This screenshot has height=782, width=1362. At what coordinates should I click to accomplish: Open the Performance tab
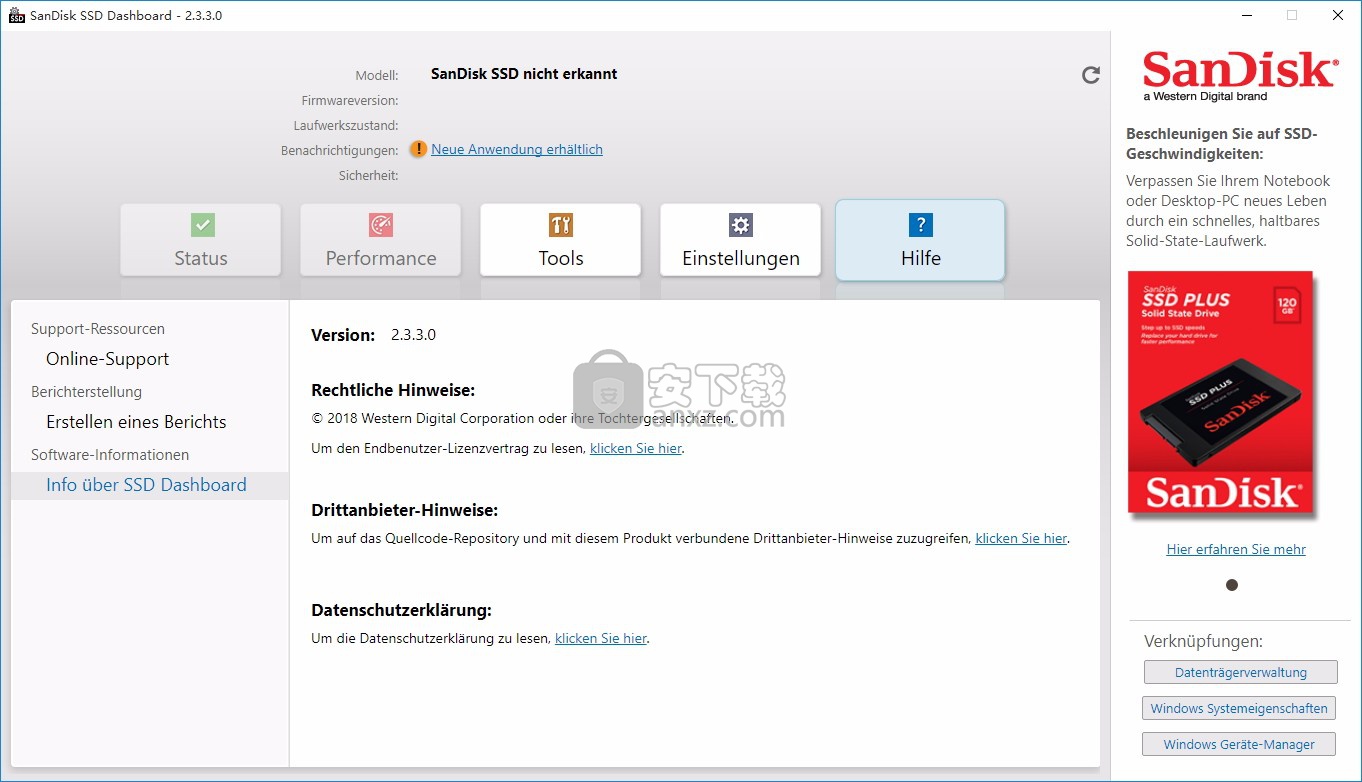click(x=381, y=240)
